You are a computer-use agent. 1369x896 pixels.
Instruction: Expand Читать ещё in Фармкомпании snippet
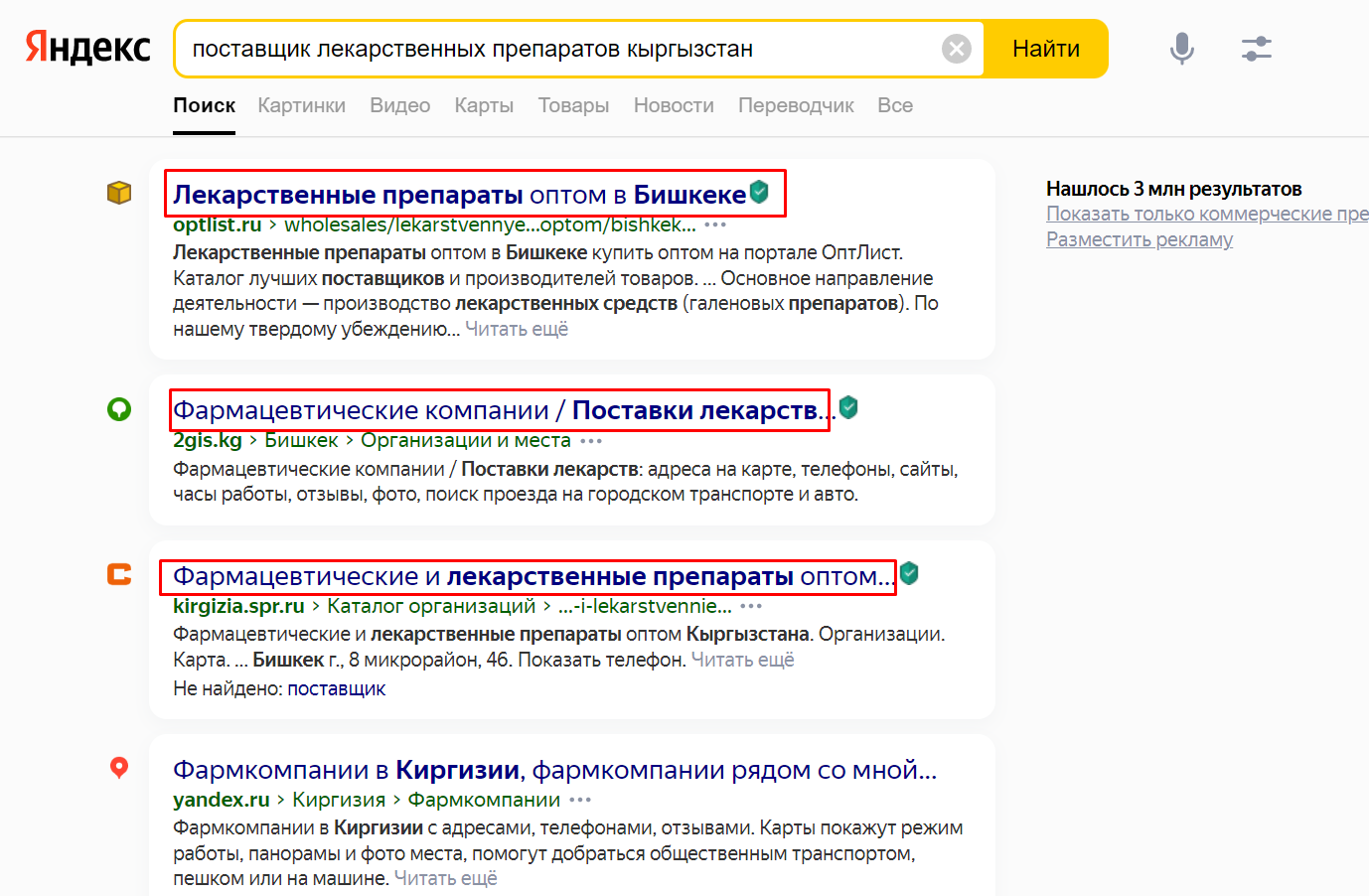pos(446,878)
